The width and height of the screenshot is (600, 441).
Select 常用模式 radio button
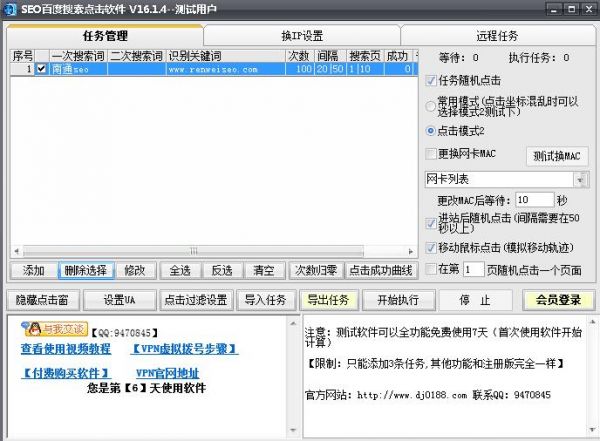431,105
